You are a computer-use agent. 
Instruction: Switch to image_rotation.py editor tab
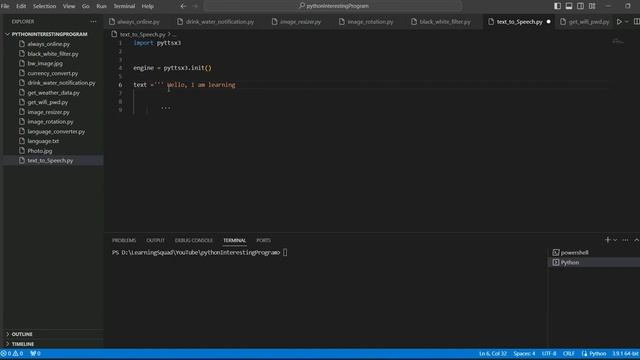click(x=370, y=22)
